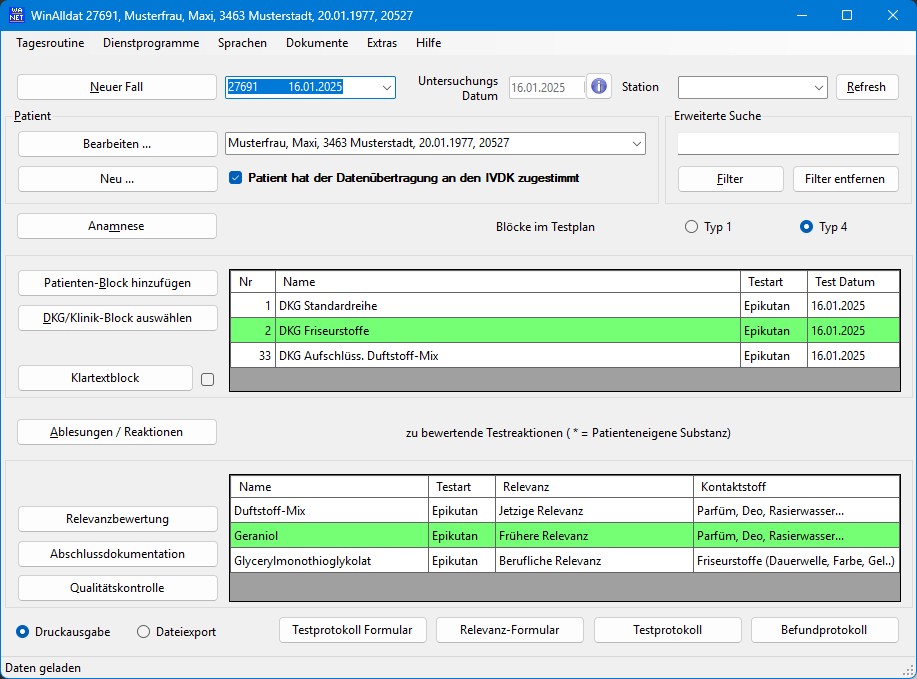Image resolution: width=917 pixels, height=679 pixels.
Task: Select the Glycerylmonothioglykolat reaction row
Action: tap(400, 561)
